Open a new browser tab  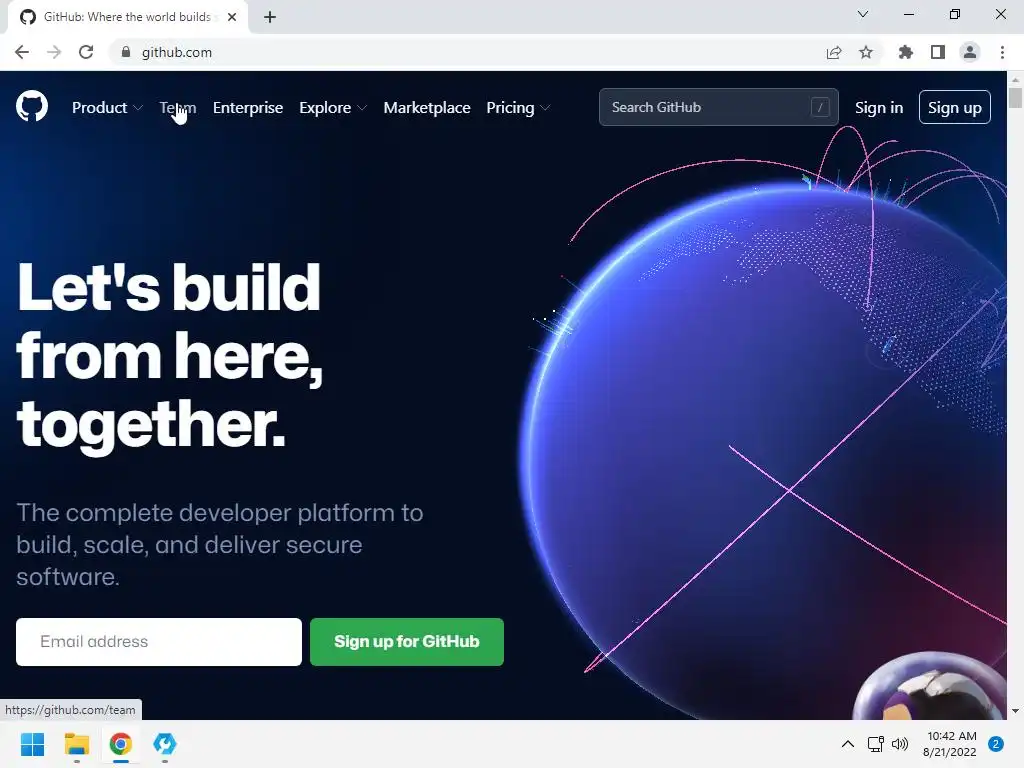(x=270, y=17)
